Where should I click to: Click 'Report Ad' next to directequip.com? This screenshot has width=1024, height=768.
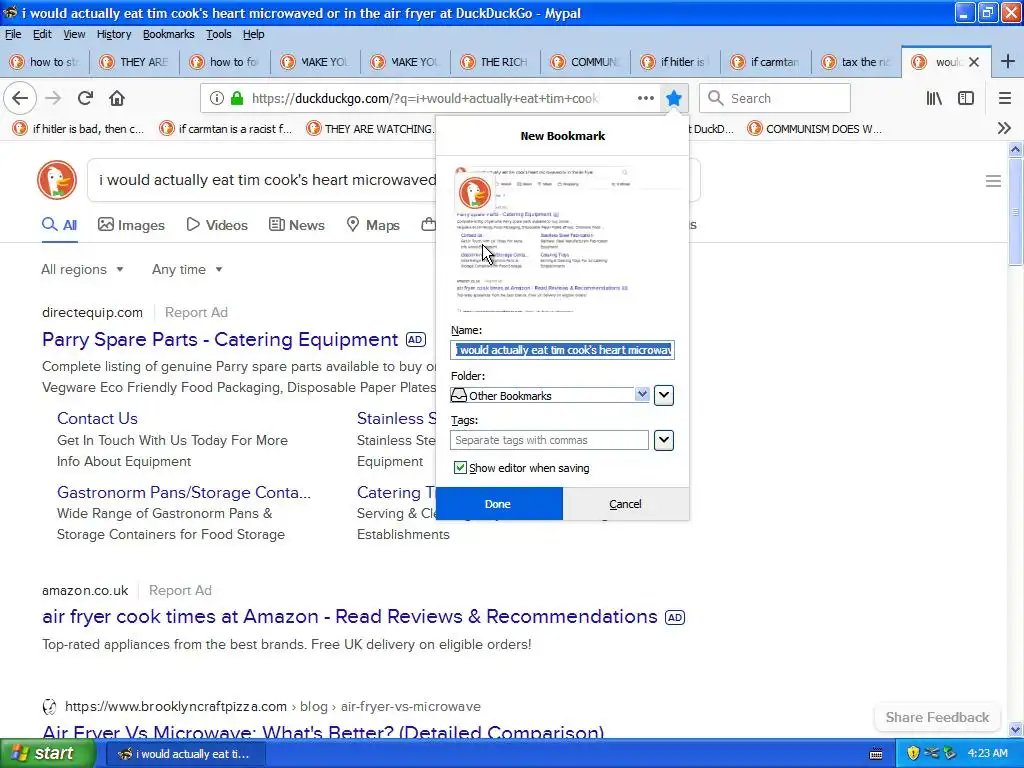[x=196, y=312]
